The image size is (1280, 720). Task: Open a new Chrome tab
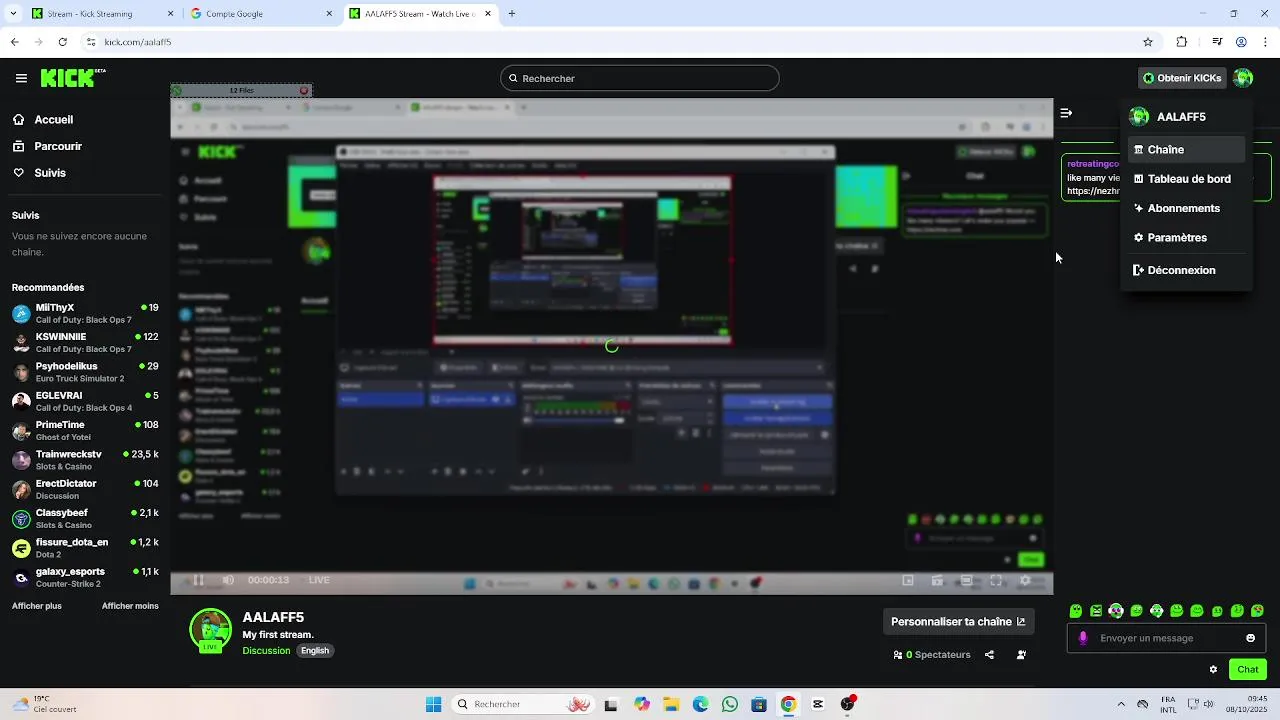512,14
